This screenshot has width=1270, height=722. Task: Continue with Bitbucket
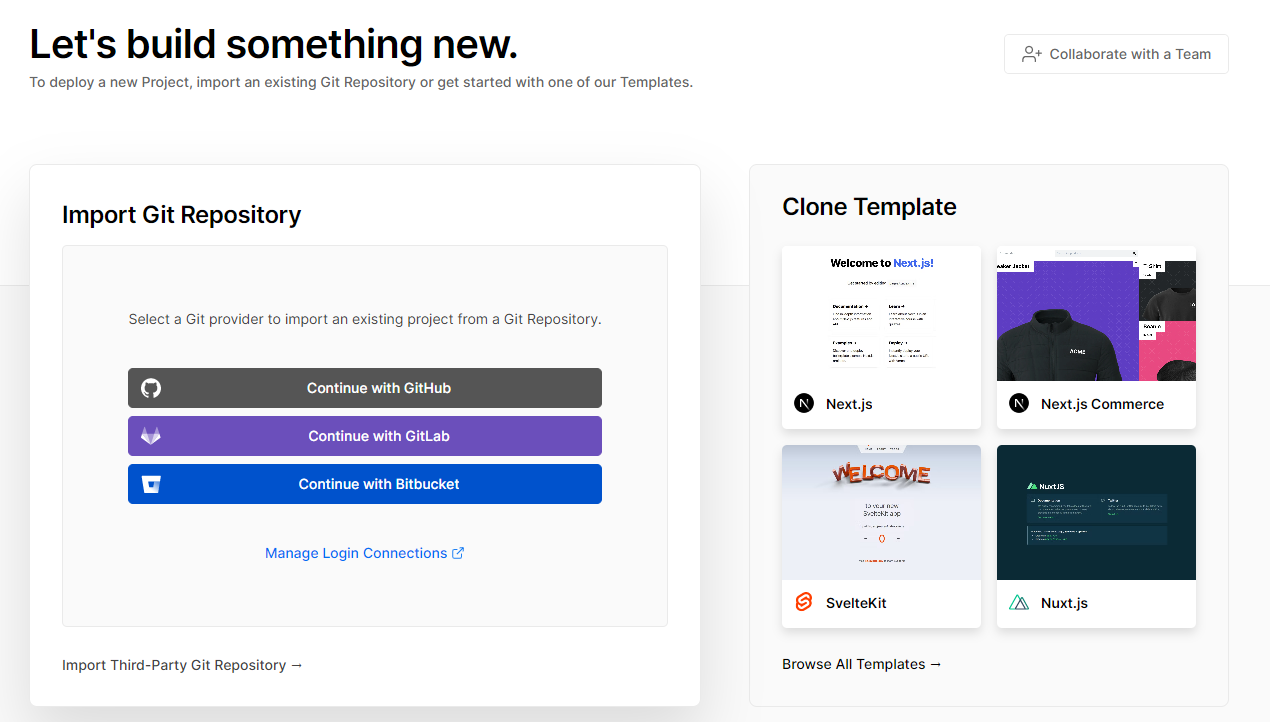[365, 484]
